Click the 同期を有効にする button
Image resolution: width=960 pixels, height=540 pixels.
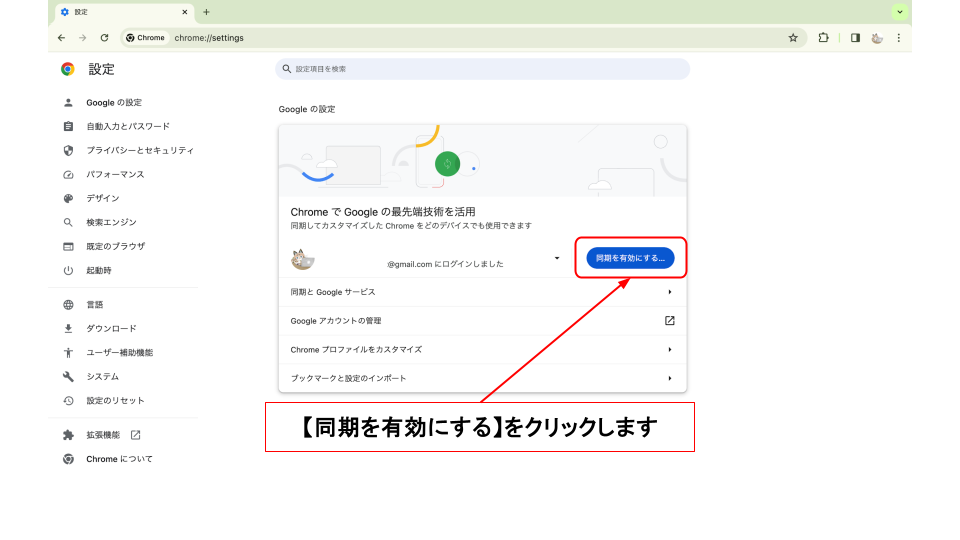(x=630, y=258)
